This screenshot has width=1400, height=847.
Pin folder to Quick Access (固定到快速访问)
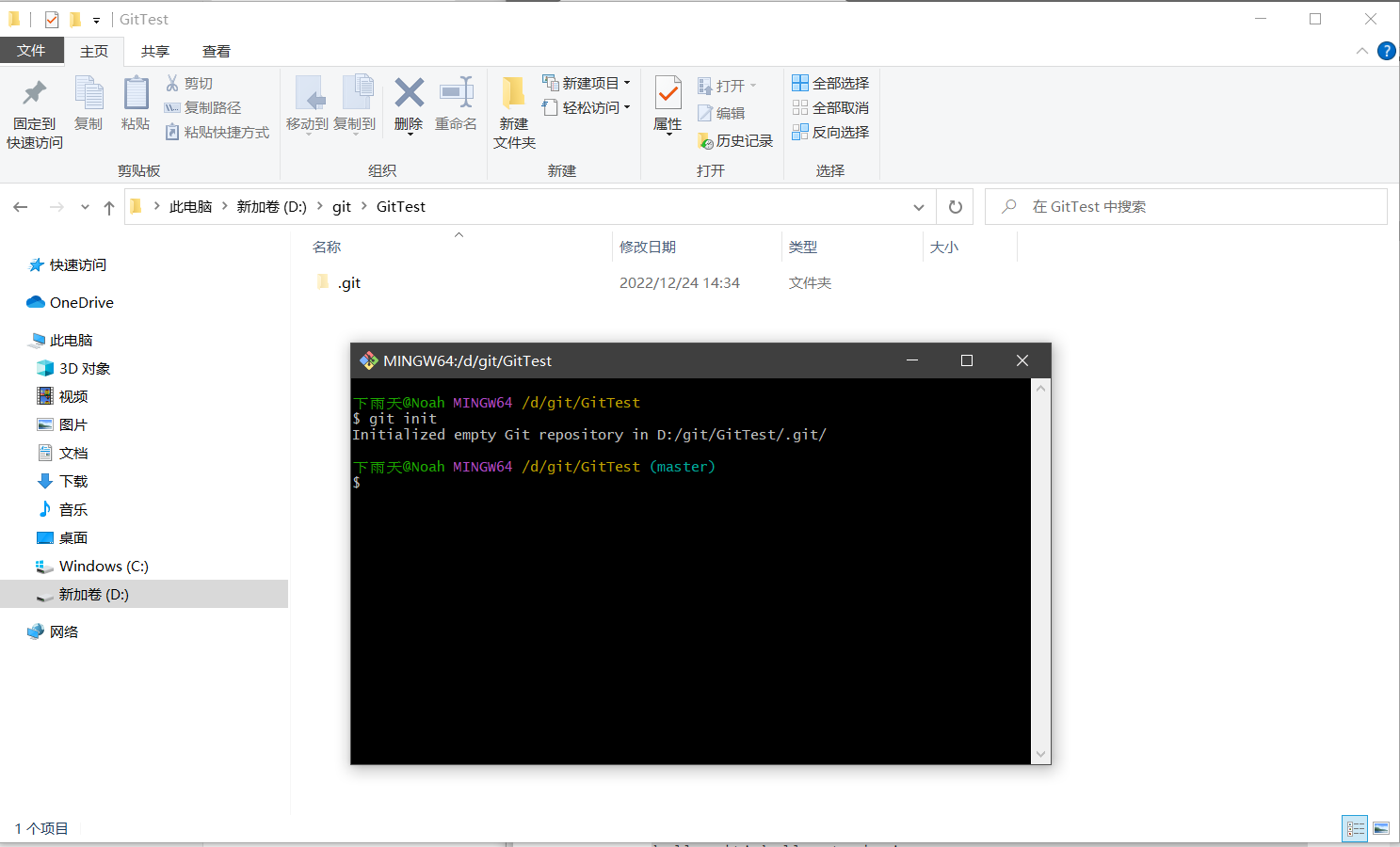[35, 115]
